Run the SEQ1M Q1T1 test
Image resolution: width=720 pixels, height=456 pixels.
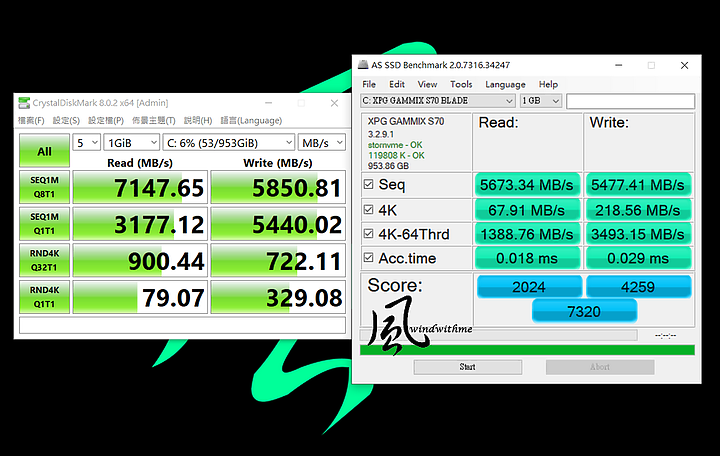[45, 224]
